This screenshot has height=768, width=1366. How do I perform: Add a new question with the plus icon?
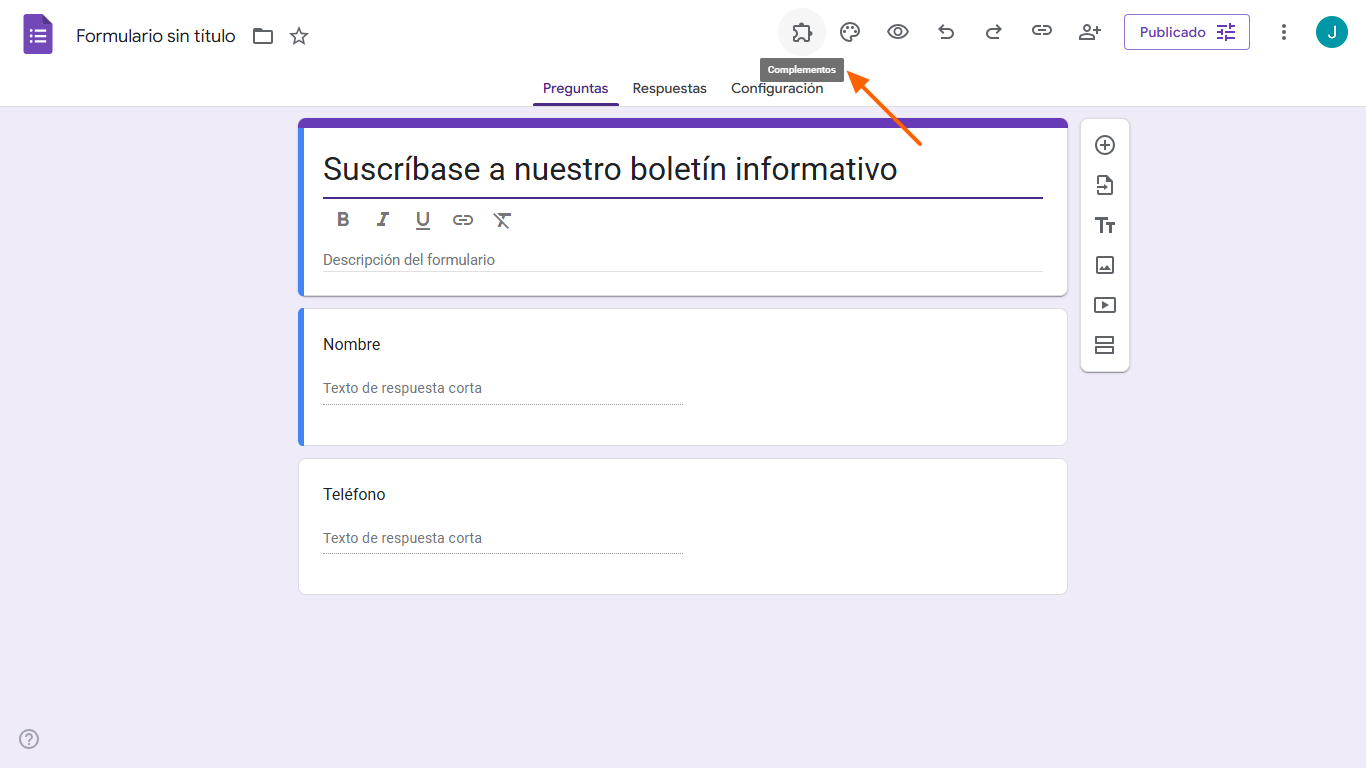[x=1104, y=145]
